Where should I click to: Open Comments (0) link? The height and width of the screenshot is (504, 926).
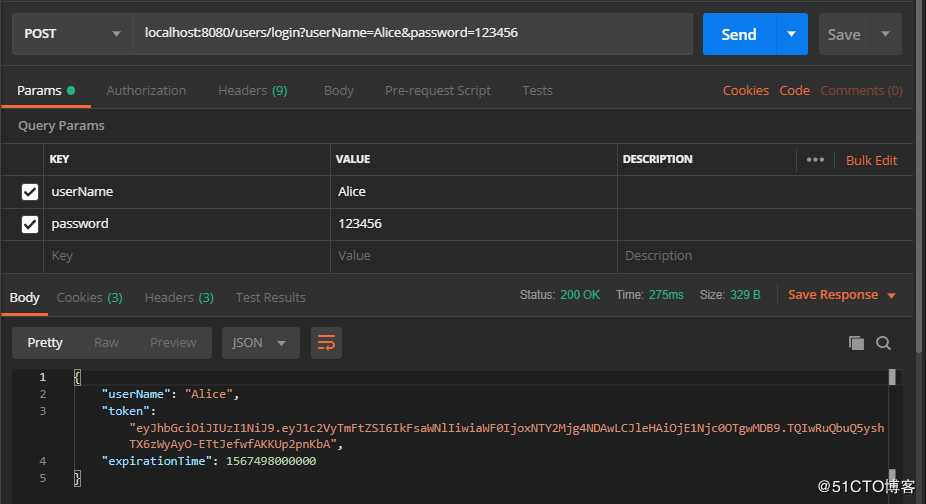point(861,90)
